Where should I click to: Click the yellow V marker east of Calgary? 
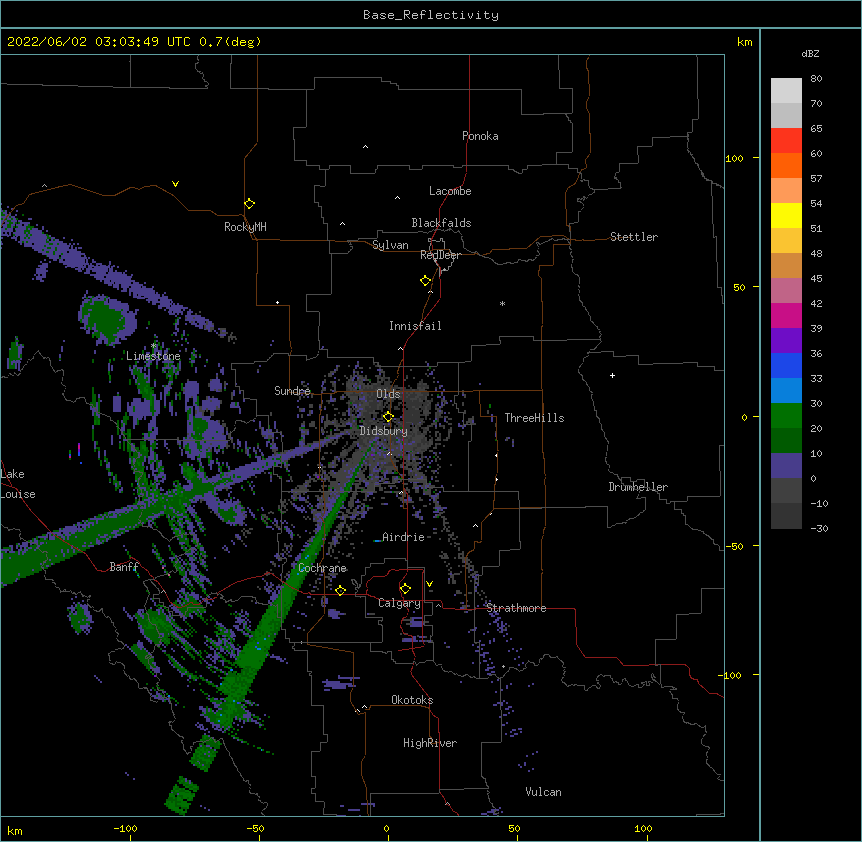click(429, 583)
